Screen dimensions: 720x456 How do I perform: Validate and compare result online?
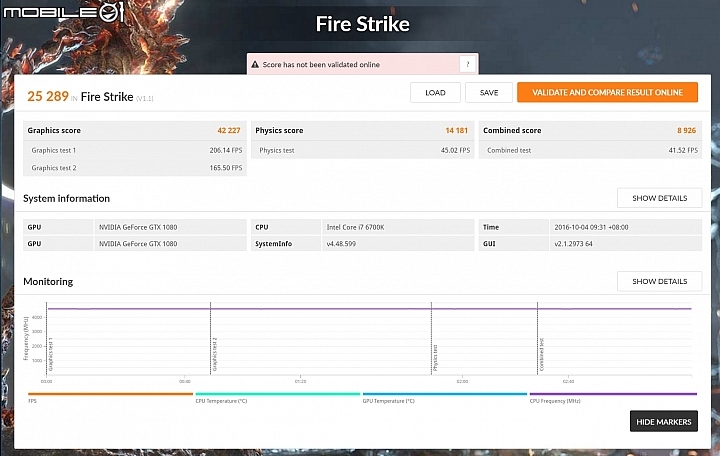click(x=608, y=92)
